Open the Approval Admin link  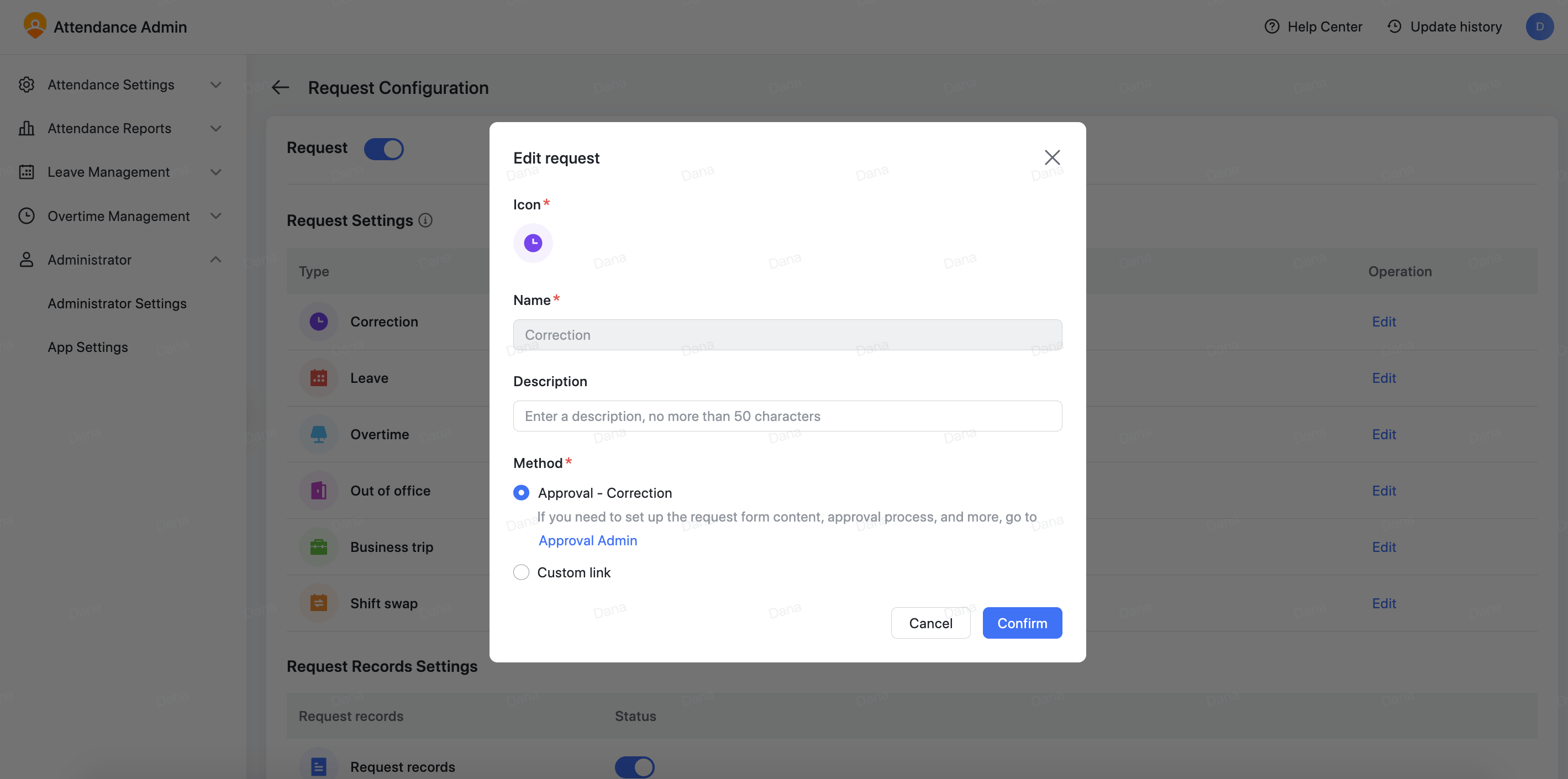click(x=587, y=540)
